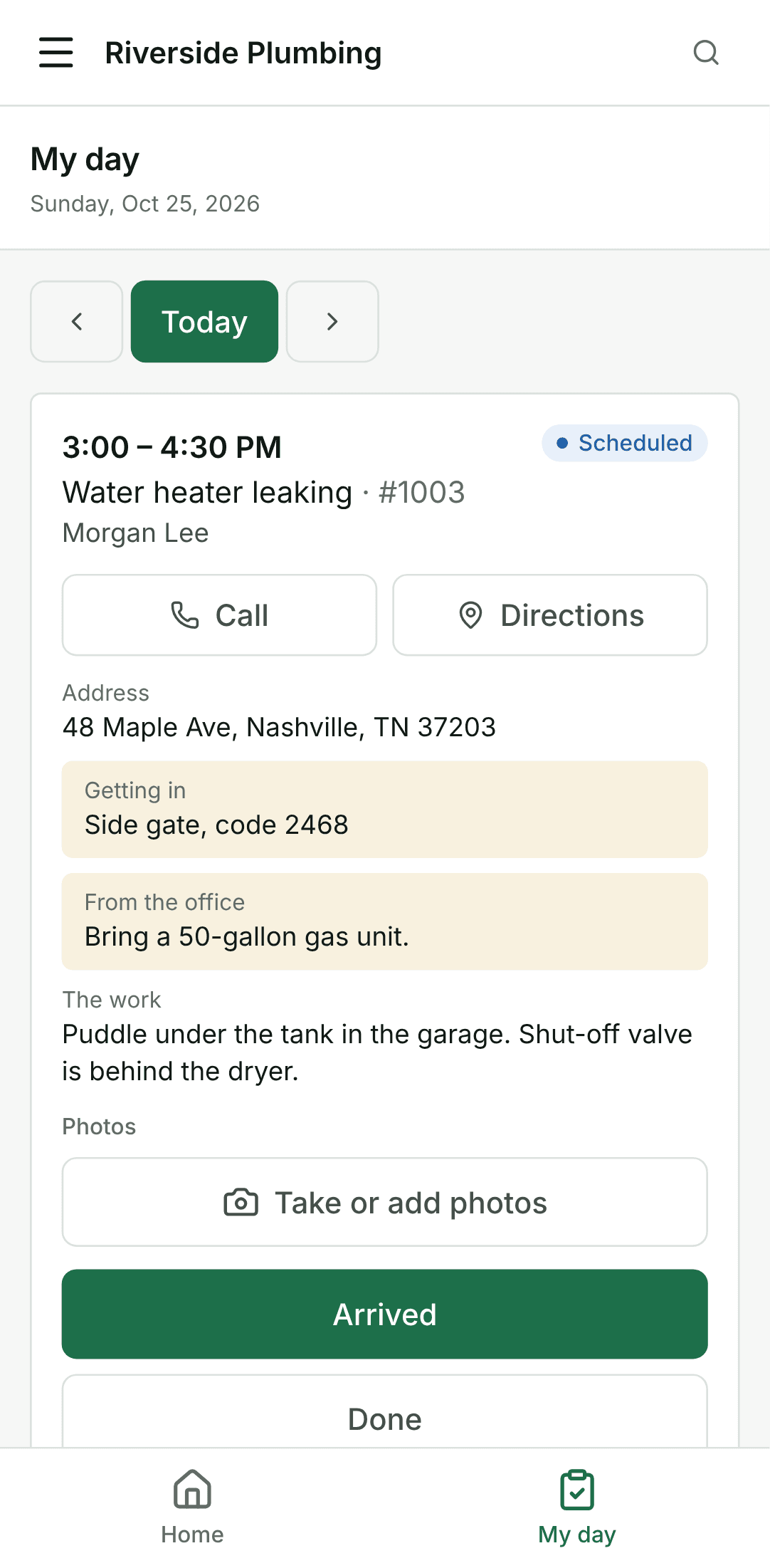
Task: Select the Today button
Action: 204,321
